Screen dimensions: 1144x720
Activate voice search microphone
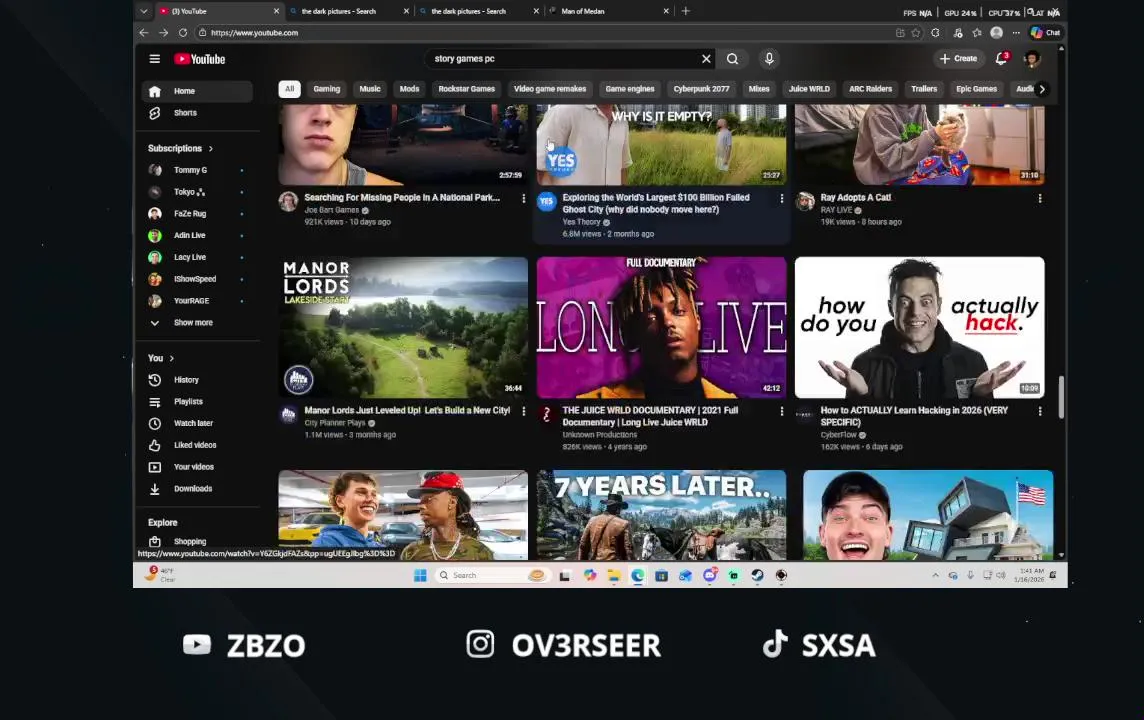769,59
